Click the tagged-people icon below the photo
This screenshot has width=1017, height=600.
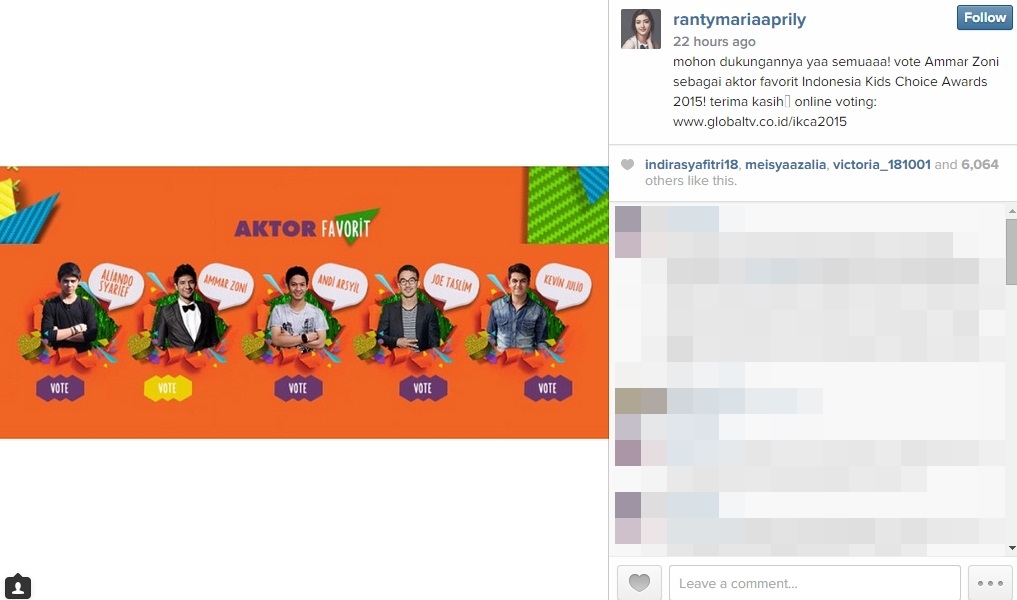(x=18, y=587)
